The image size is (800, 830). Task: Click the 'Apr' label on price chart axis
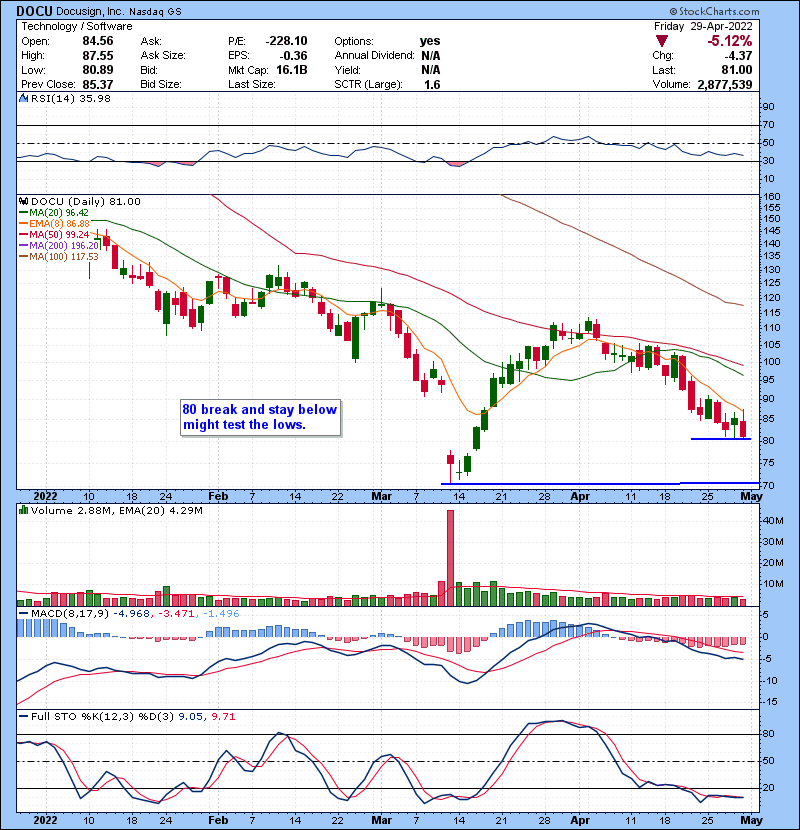580,497
